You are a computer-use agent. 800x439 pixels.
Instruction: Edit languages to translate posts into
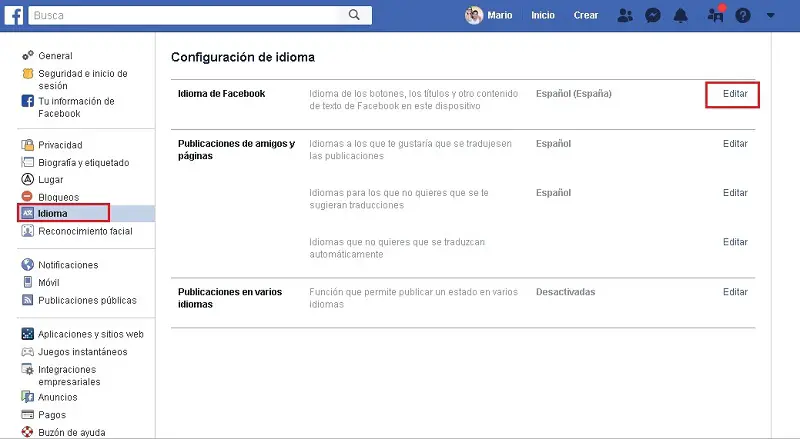point(735,144)
